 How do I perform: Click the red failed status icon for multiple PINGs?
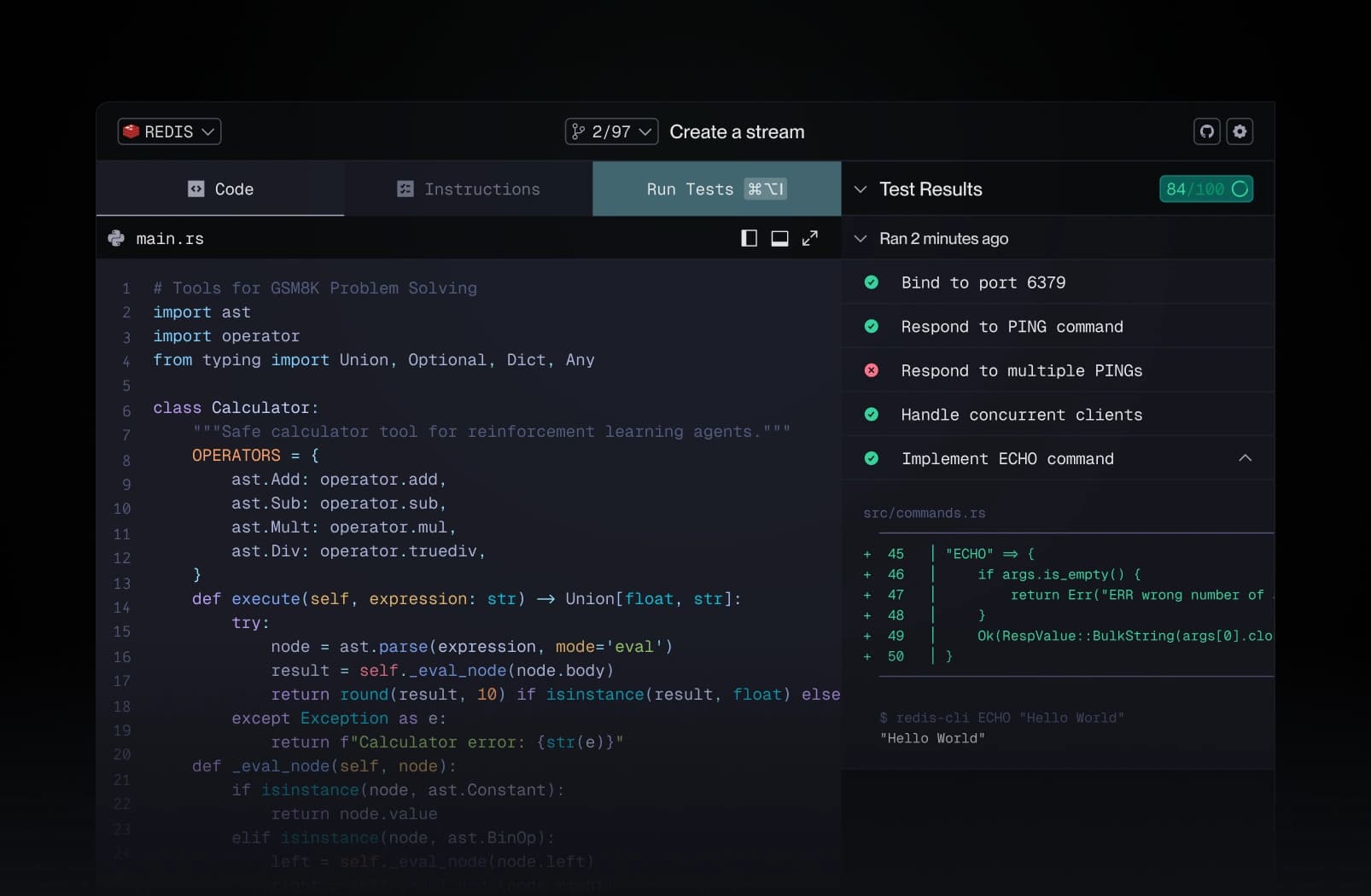[x=871, y=370]
